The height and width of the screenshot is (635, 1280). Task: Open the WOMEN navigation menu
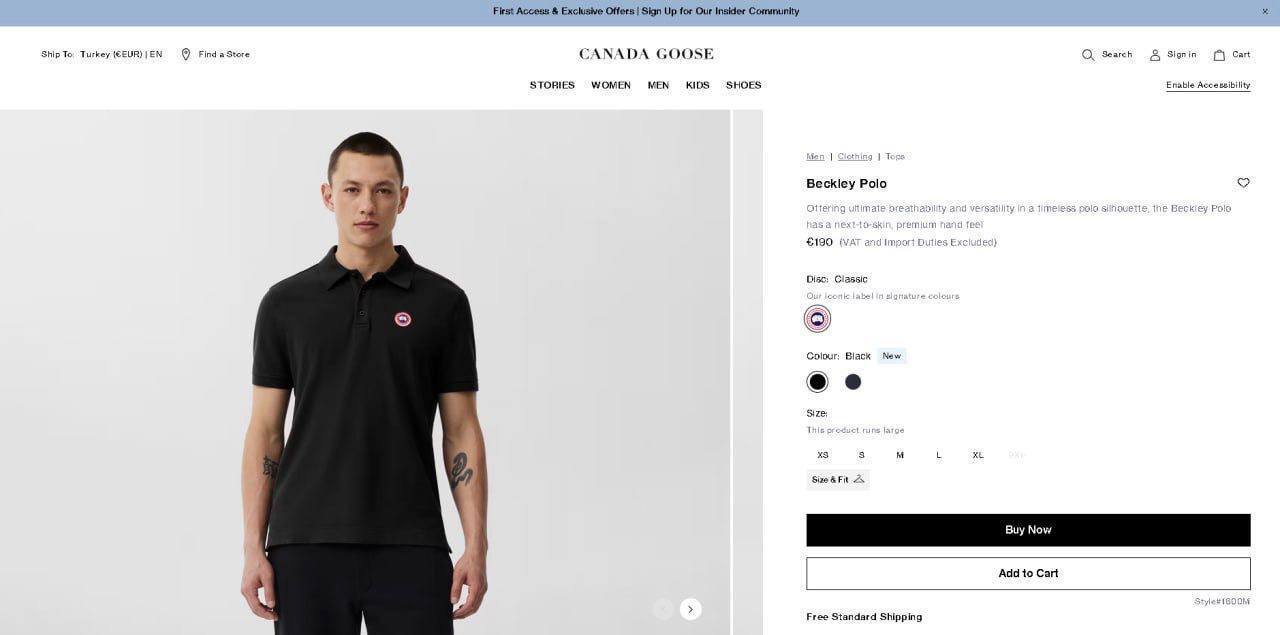pos(611,85)
